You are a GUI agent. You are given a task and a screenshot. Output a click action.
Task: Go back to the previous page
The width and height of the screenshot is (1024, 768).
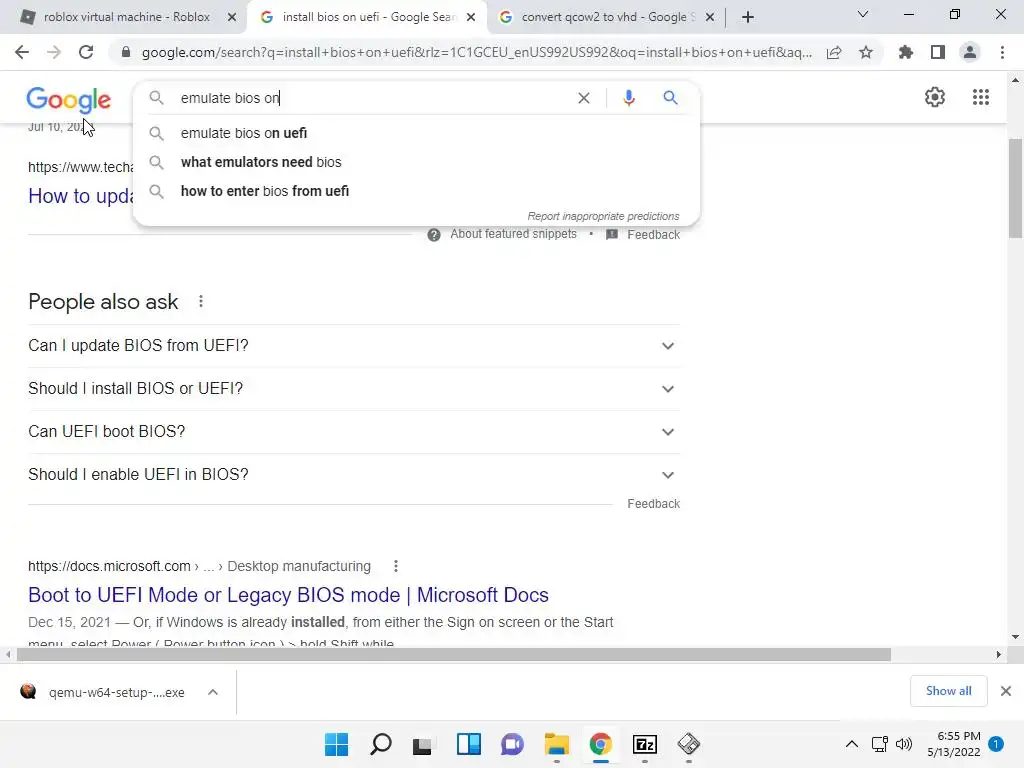coord(22,52)
